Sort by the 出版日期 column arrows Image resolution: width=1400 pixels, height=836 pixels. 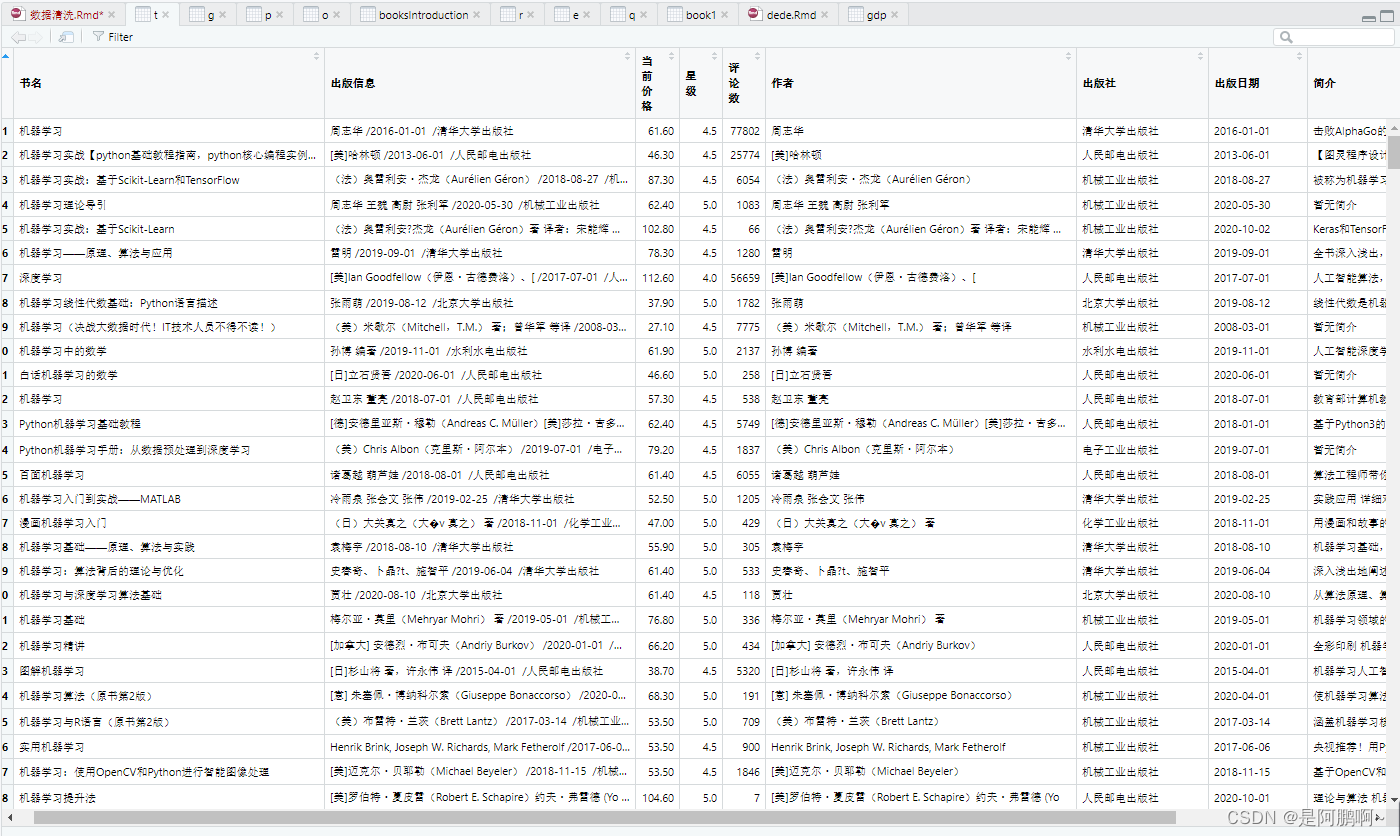click(x=1299, y=56)
